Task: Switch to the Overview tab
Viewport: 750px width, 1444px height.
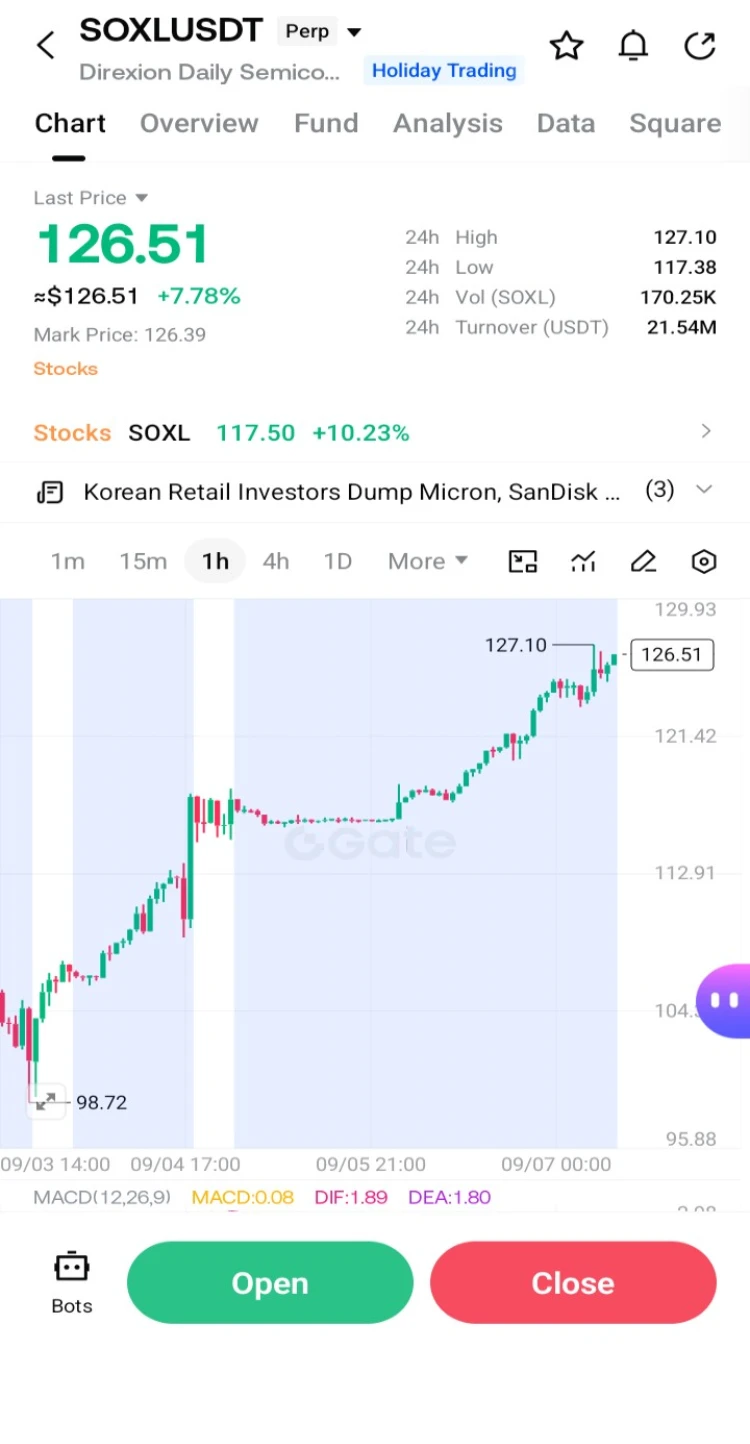Action: coord(199,123)
